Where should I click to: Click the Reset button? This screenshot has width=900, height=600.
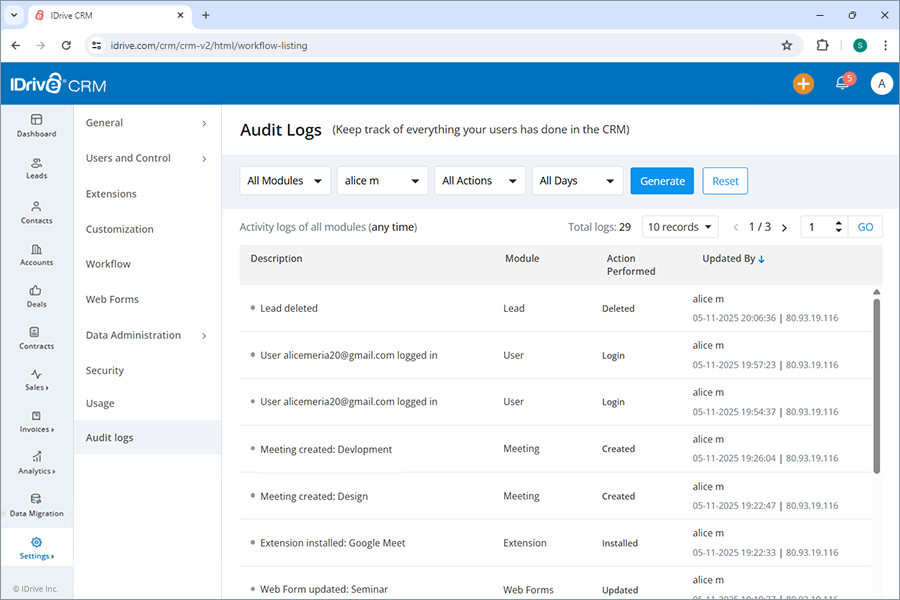724,181
